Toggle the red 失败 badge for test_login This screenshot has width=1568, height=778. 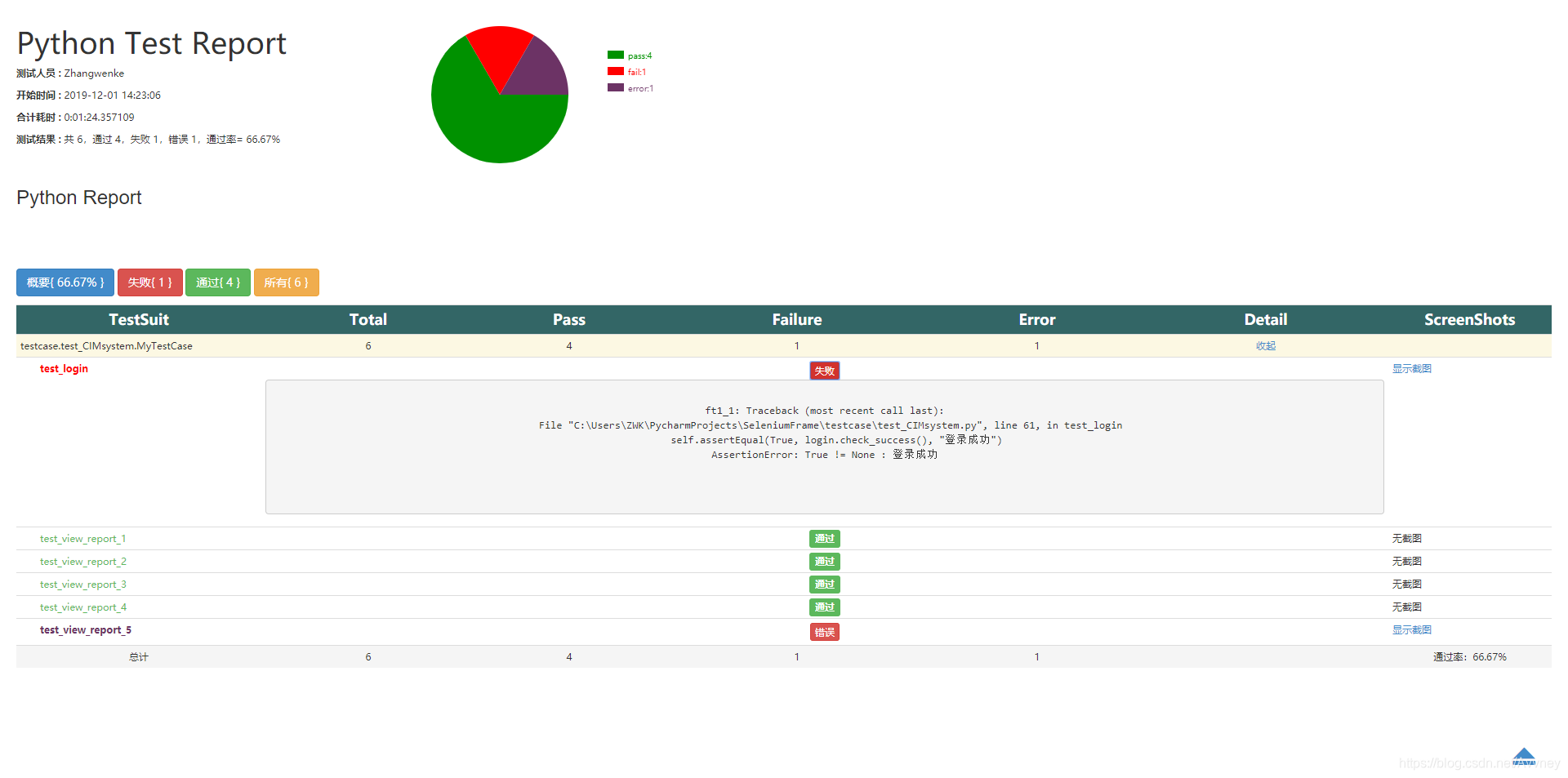(x=825, y=371)
